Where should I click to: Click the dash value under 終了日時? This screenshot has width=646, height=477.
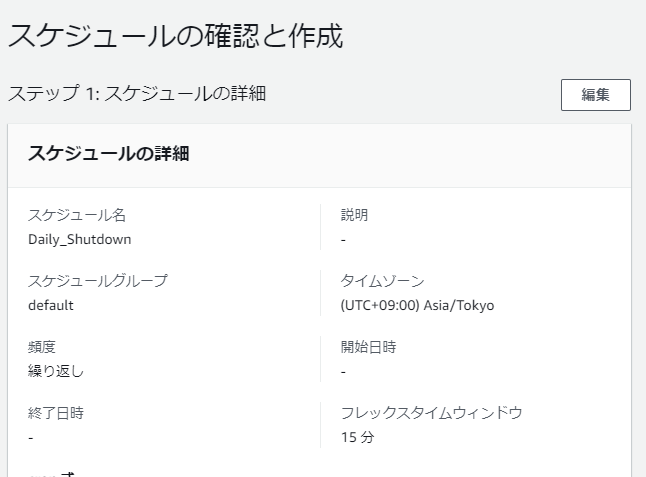coord(31,437)
